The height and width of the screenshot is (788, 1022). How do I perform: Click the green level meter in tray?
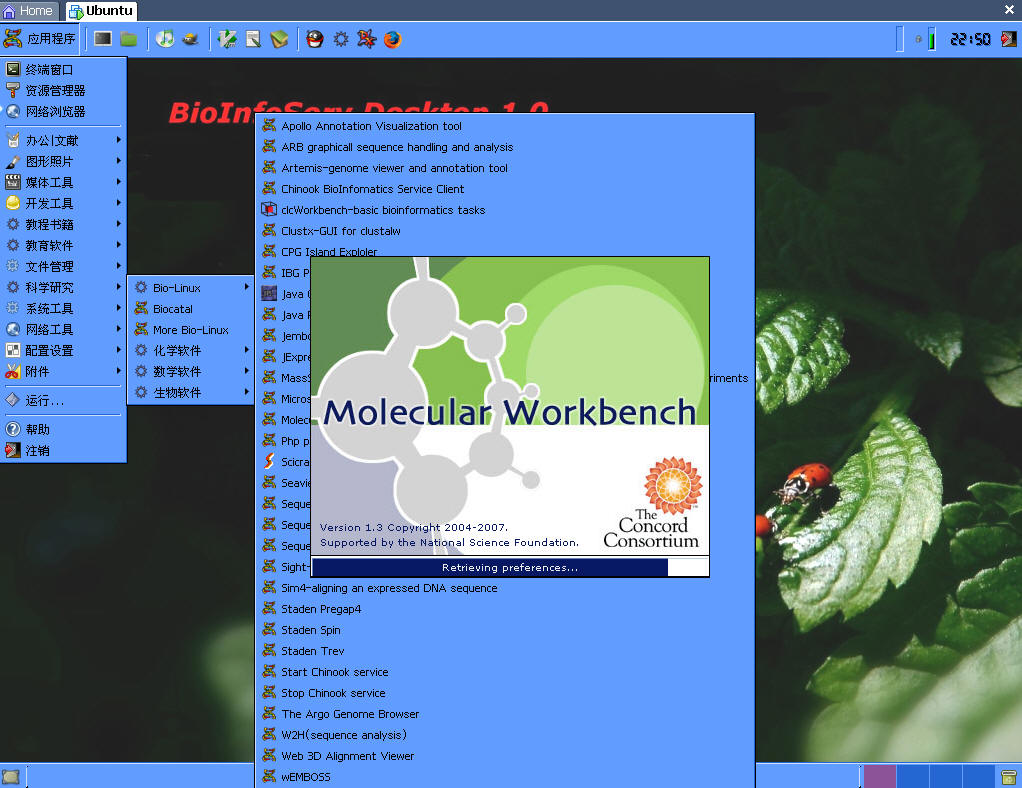click(932, 39)
